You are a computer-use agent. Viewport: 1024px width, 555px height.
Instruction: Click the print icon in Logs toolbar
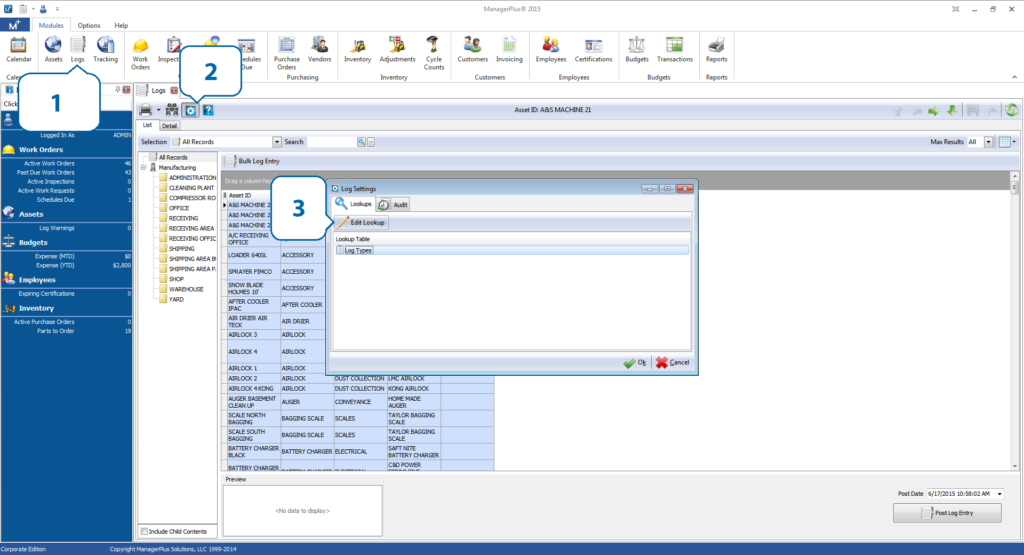tap(146, 110)
